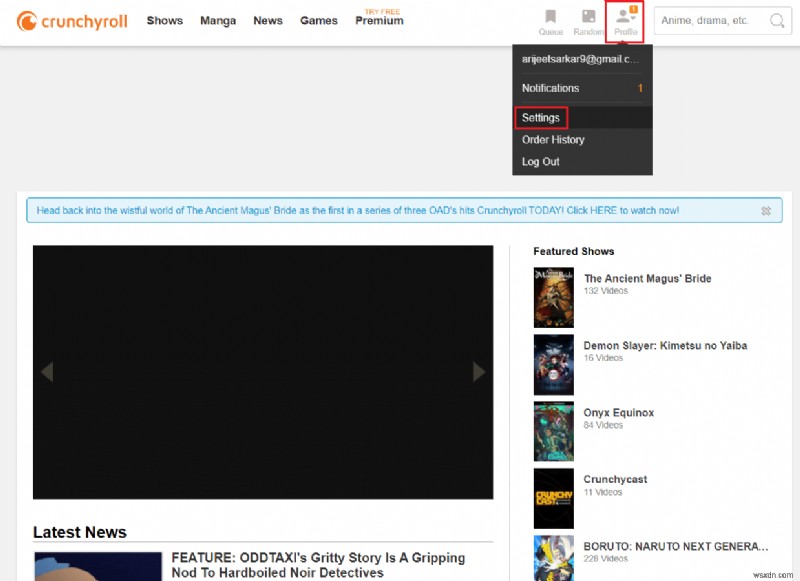Click the Demon Slayer thumbnail
The width and height of the screenshot is (800, 581).
pyautogui.click(x=553, y=364)
